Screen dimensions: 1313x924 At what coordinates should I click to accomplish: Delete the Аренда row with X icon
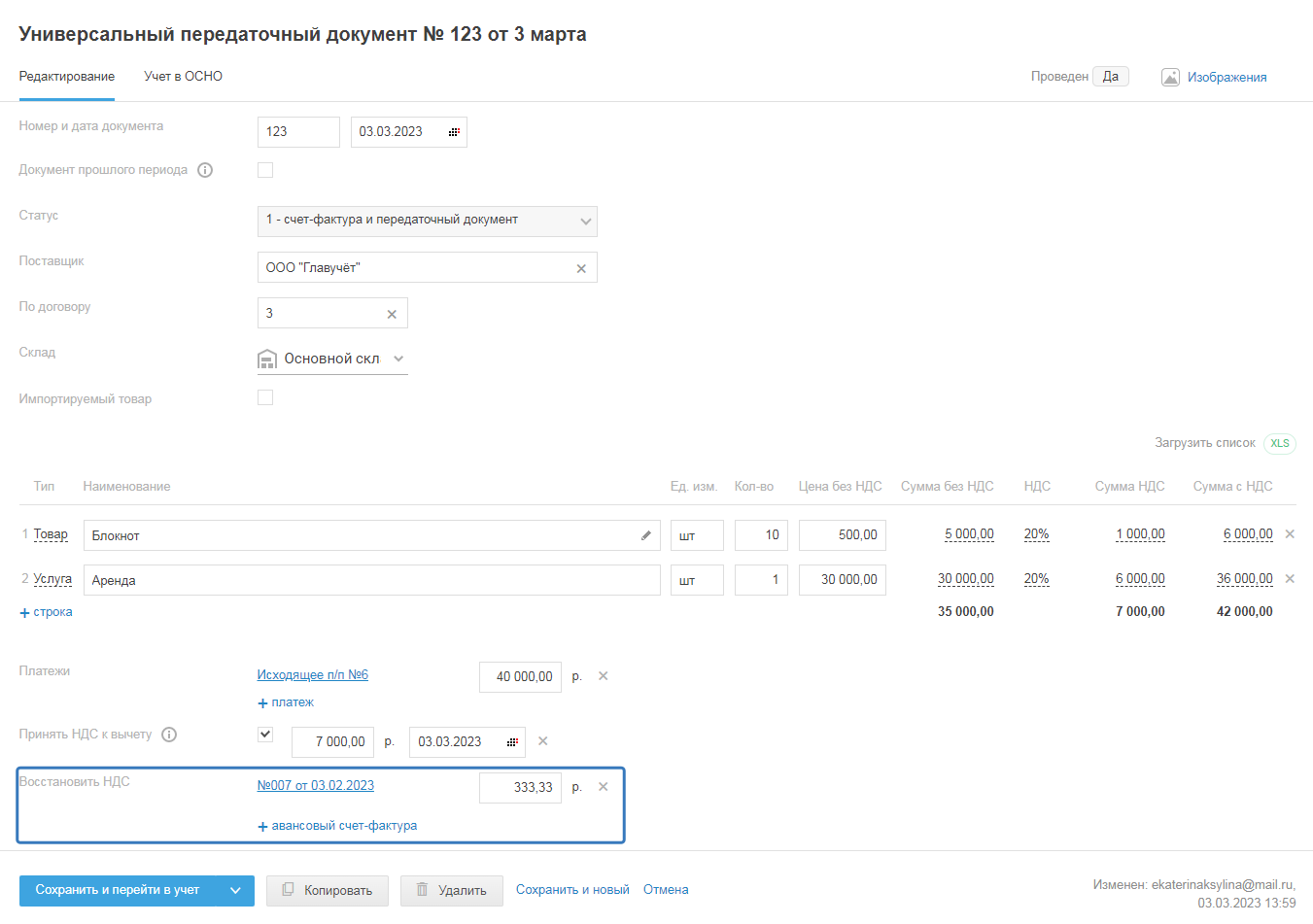coord(1290,579)
